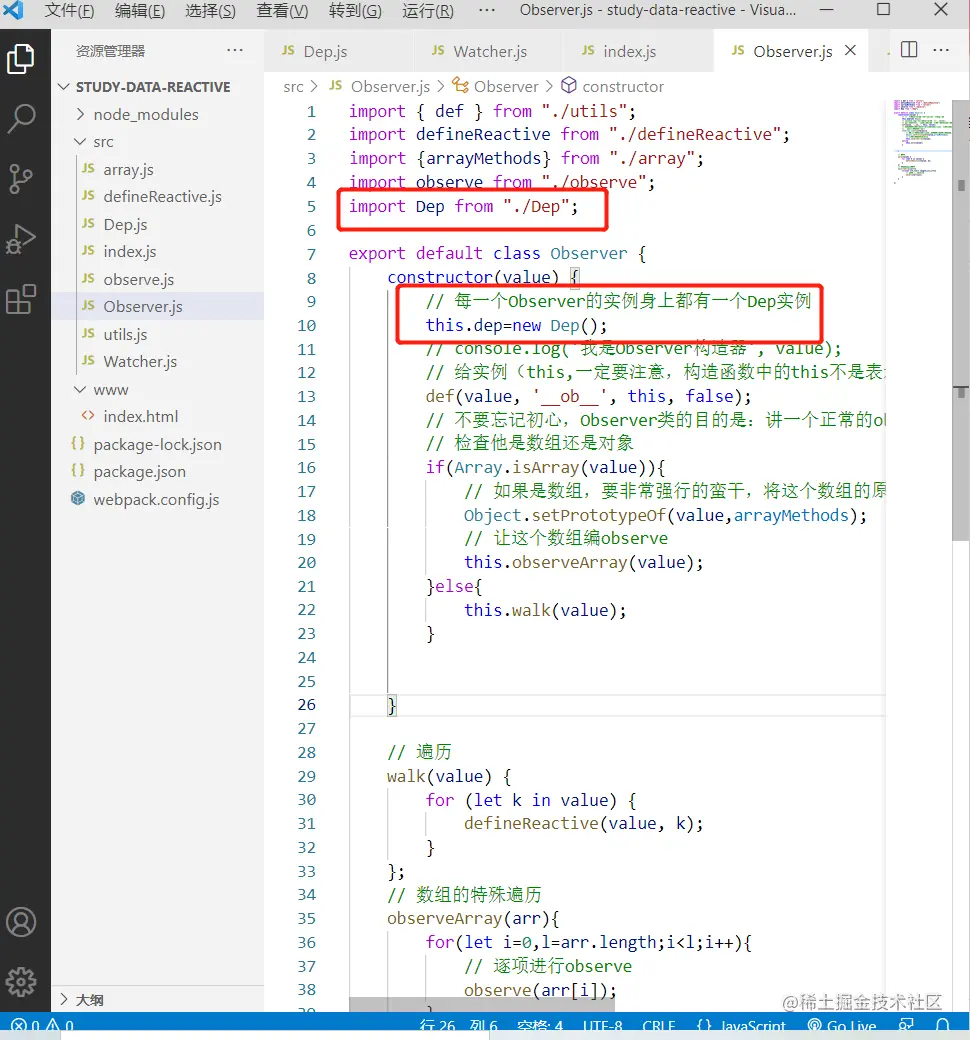Open package.json file
This screenshot has height=1040, width=970.
[158, 472]
